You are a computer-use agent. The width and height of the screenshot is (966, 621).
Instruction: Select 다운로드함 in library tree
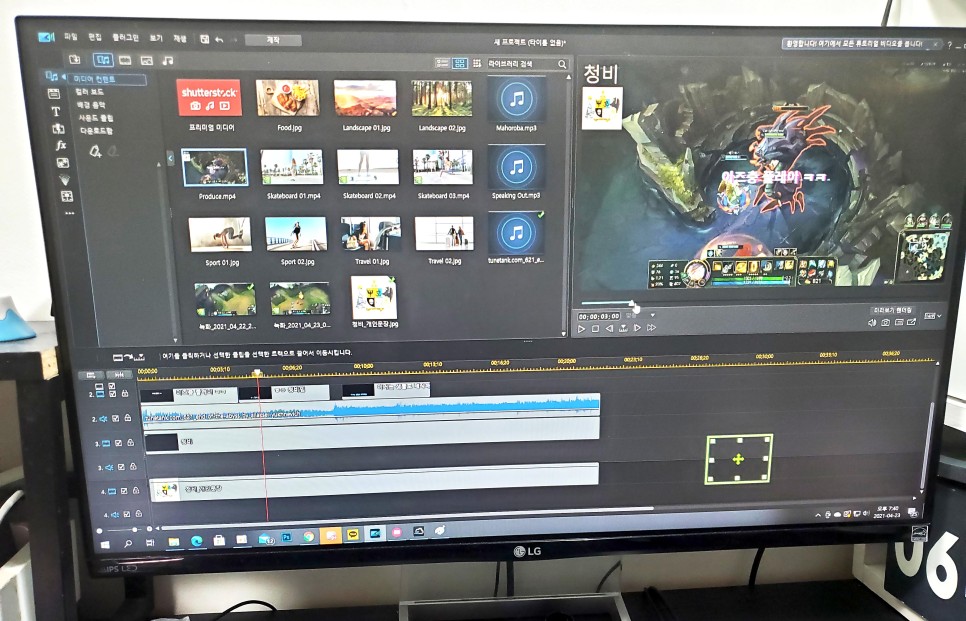click(97, 131)
